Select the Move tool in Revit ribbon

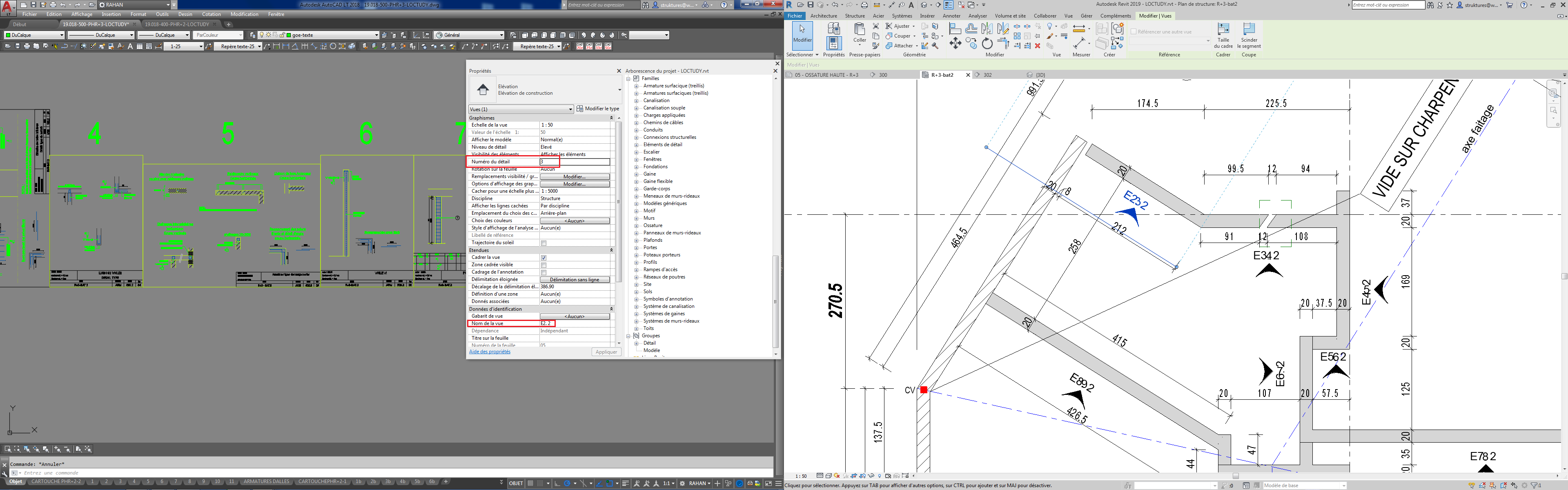pyautogui.click(x=955, y=43)
